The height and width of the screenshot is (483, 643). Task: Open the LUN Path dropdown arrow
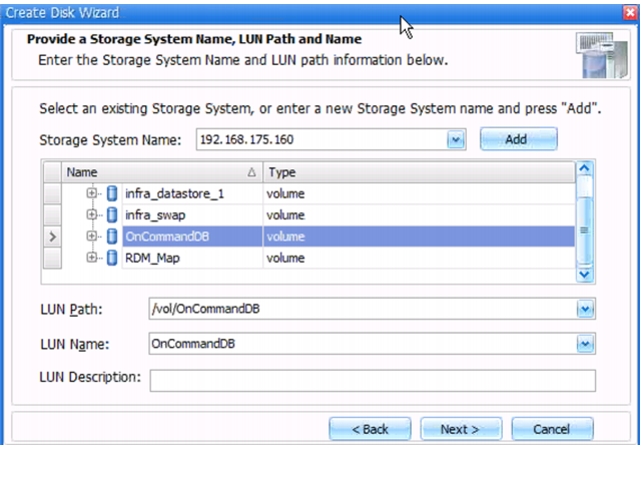pyautogui.click(x=585, y=309)
